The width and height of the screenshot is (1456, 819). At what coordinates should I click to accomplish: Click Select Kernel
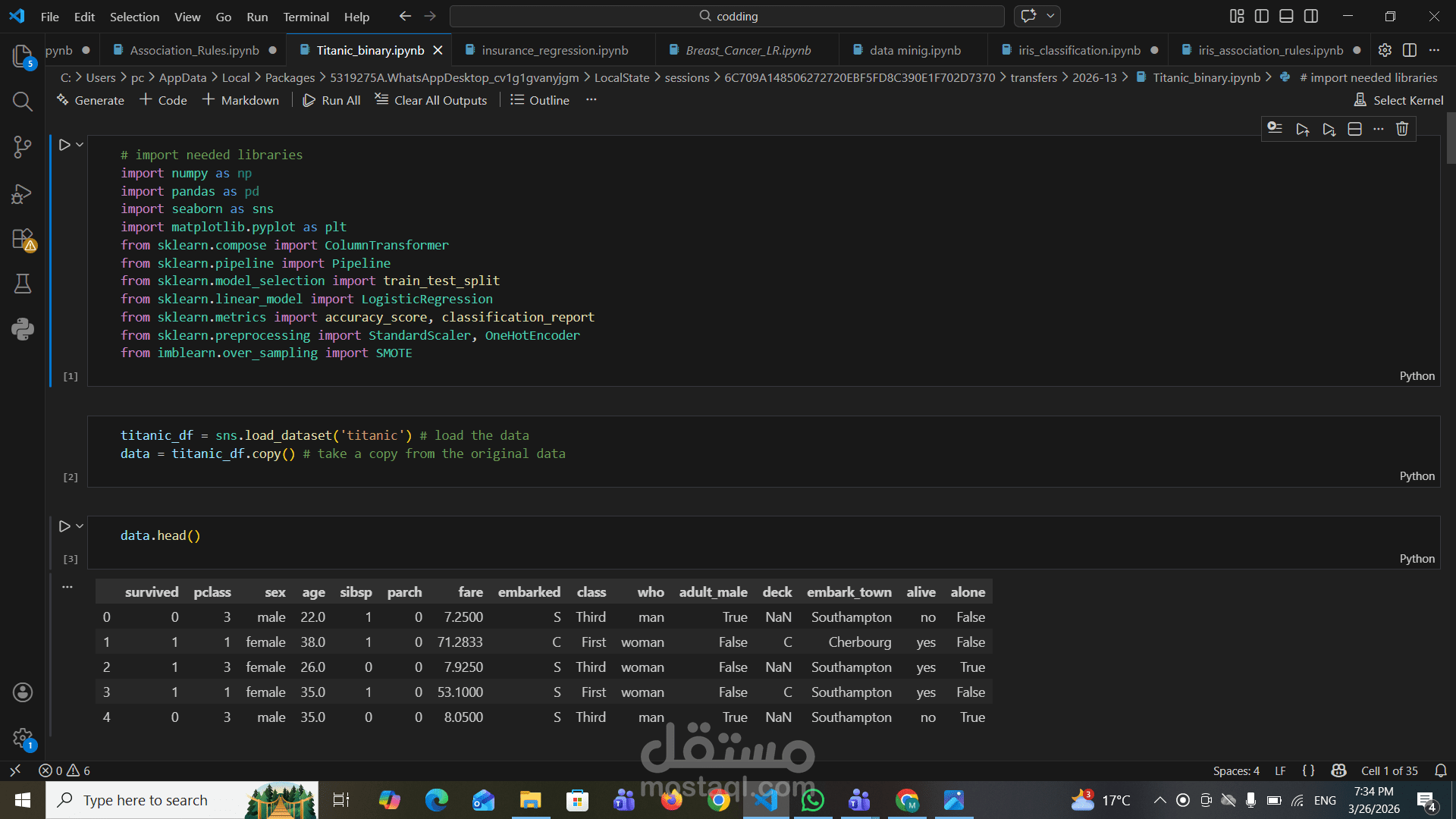[1398, 100]
